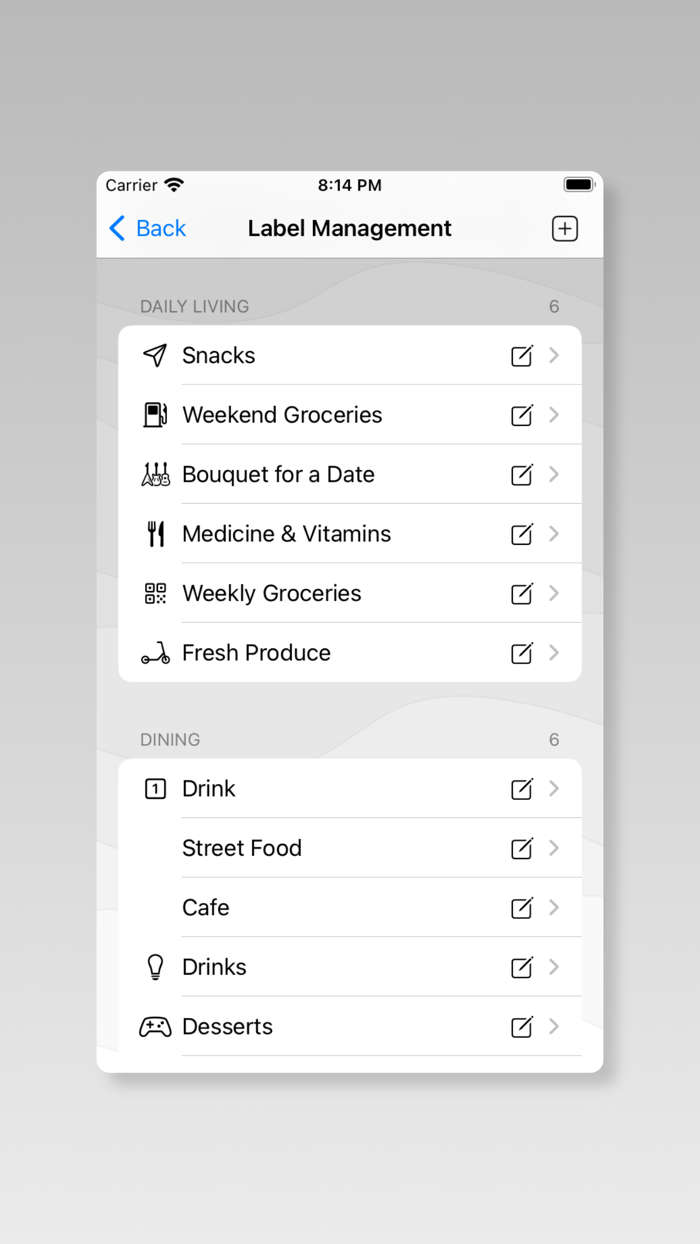Click the fork and knife icon near Medicine & Vitamins
Screen dimensions: 700x1244
(155, 533)
